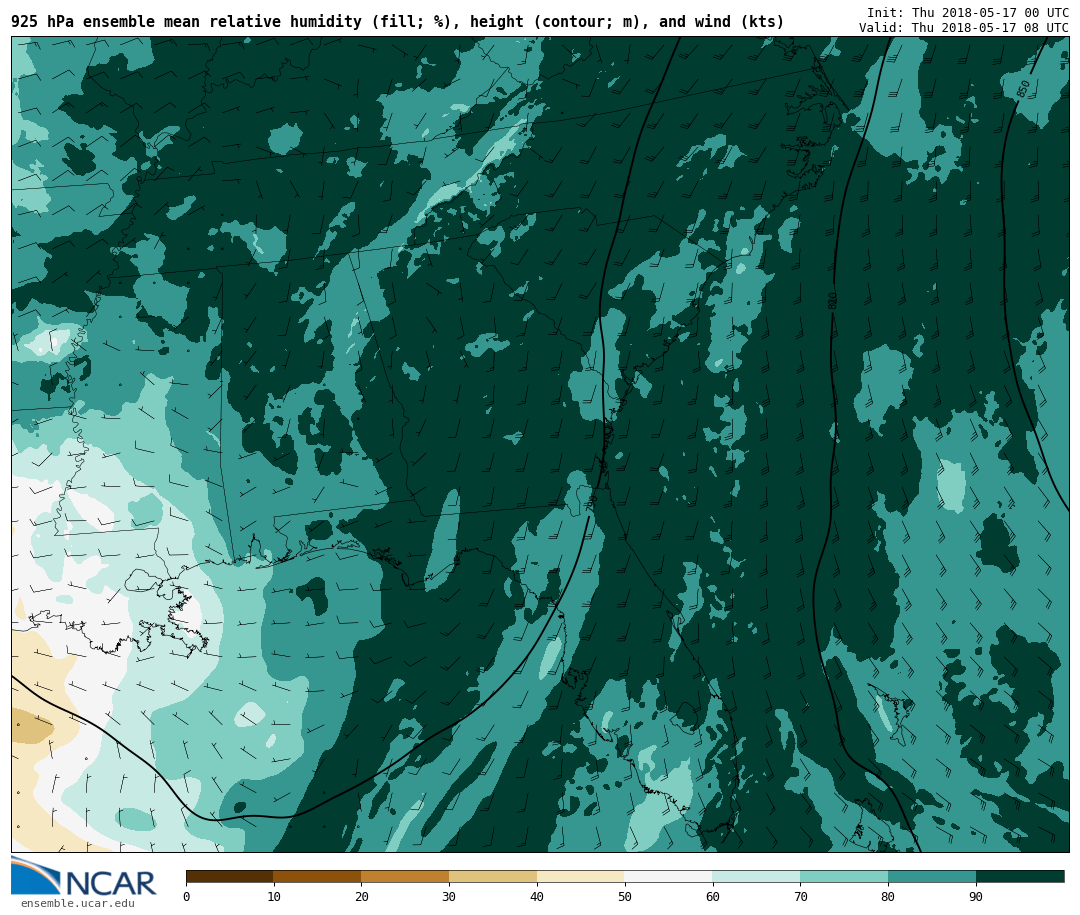The height and width of the screenshot is (915, 1080).
Task: Click the ensemble.ucar.edu text
Action: click(x=78, y=903)
